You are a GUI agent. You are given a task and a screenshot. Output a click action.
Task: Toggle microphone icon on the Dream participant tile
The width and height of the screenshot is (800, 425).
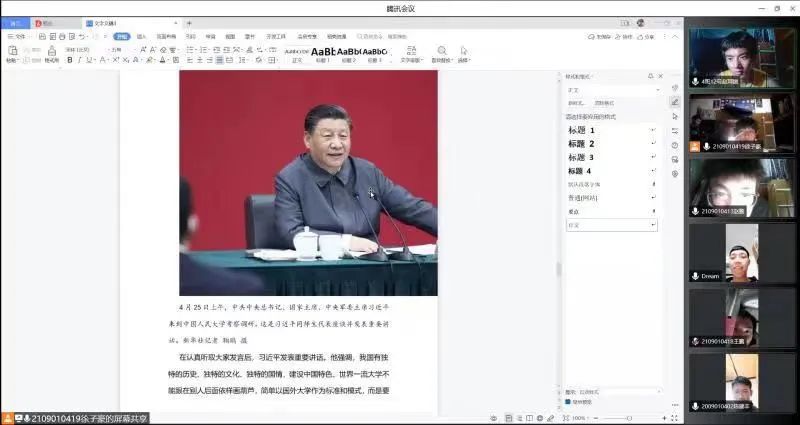(695, 276)
